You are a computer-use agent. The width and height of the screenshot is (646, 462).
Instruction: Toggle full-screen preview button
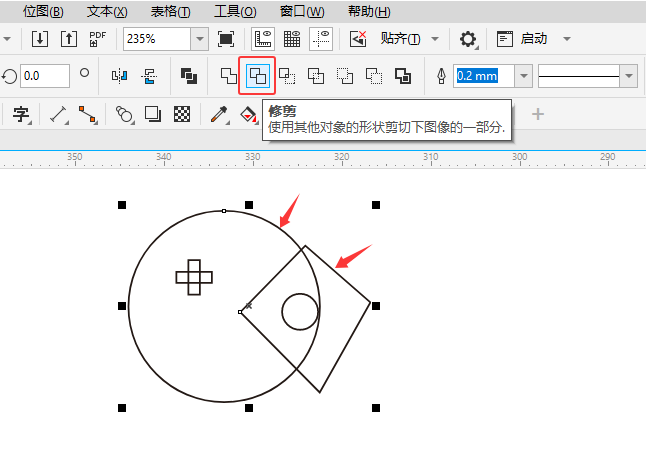pyautogui.click(x=226, y=39)
